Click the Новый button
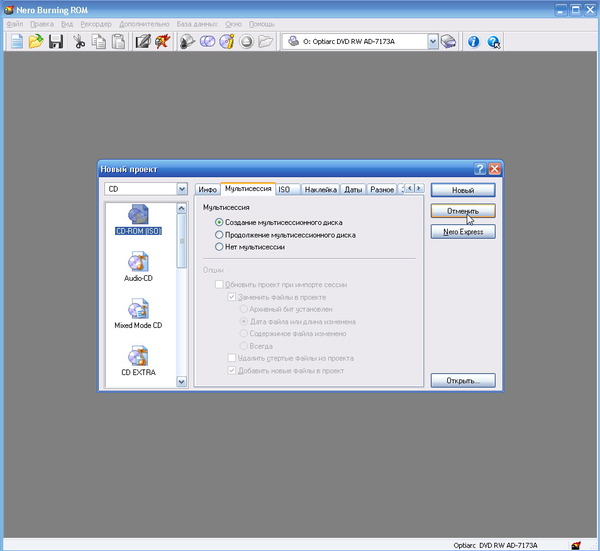This screenshot has height=551, width=600. pyautogui.click(x=463, y=190)
